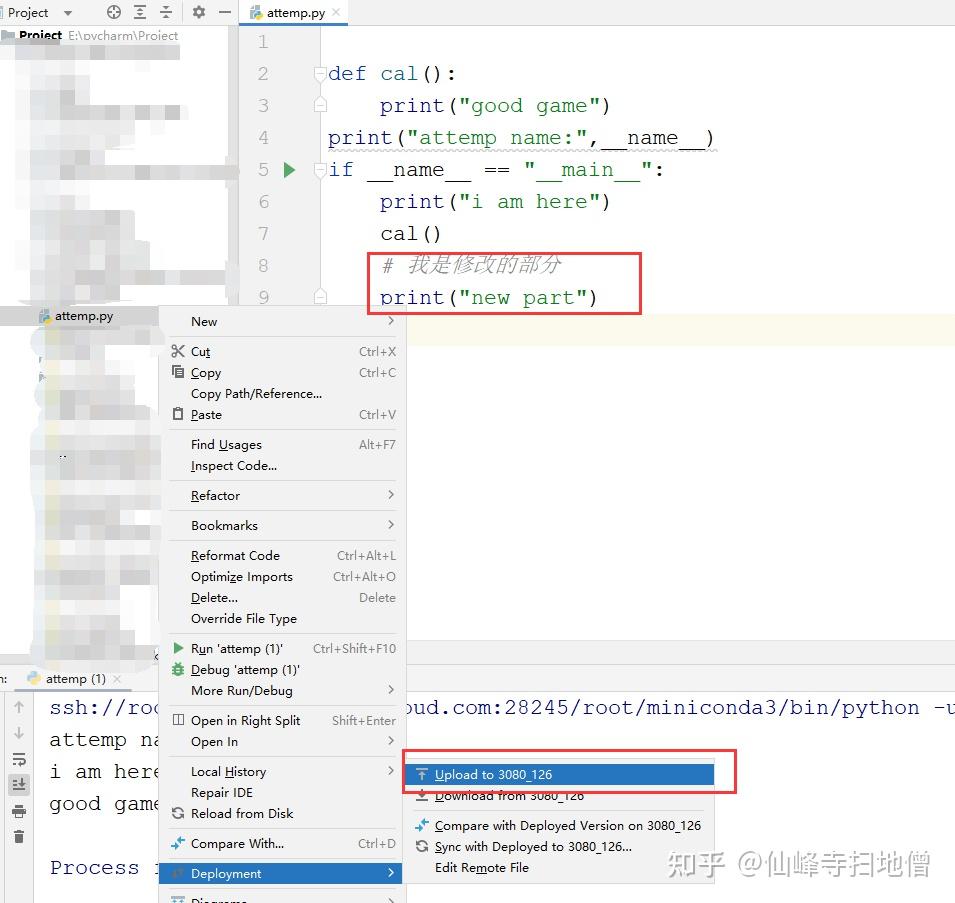
Task: Click the run arrow next to line 5
Action: pyautogui.click(x=289, y=170)
